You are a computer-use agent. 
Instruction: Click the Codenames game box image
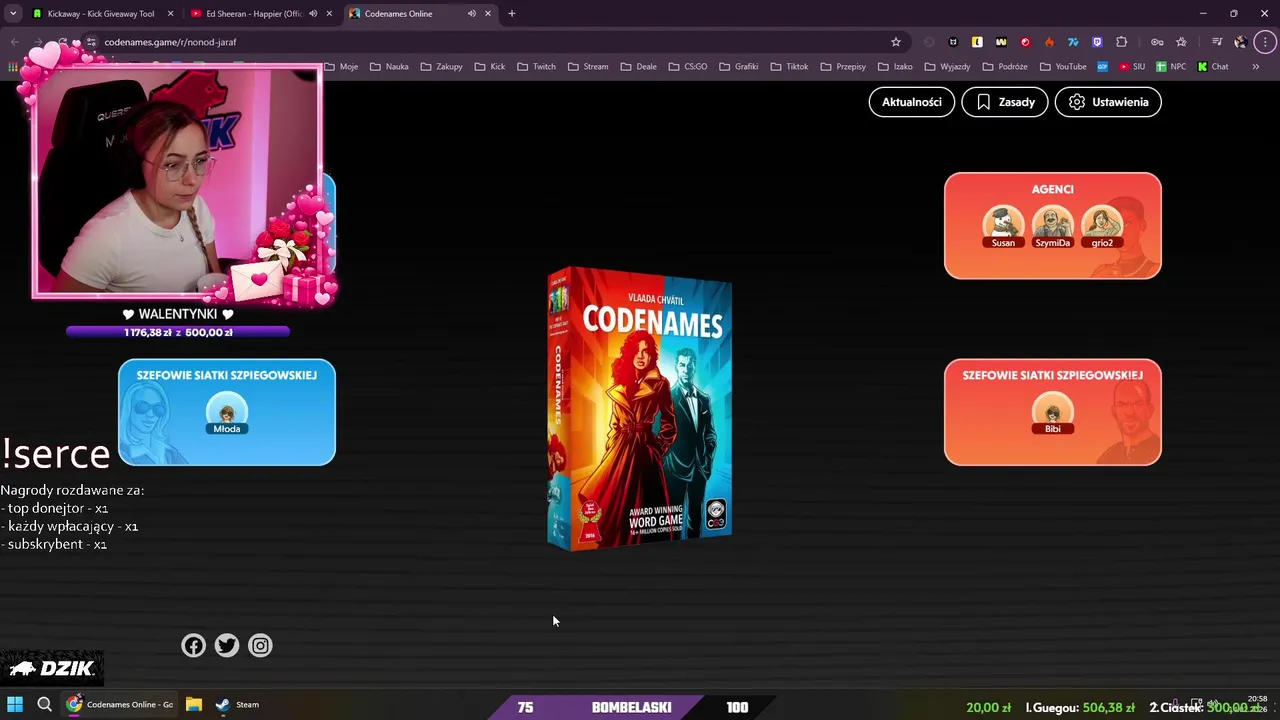[x=640, y=408]
